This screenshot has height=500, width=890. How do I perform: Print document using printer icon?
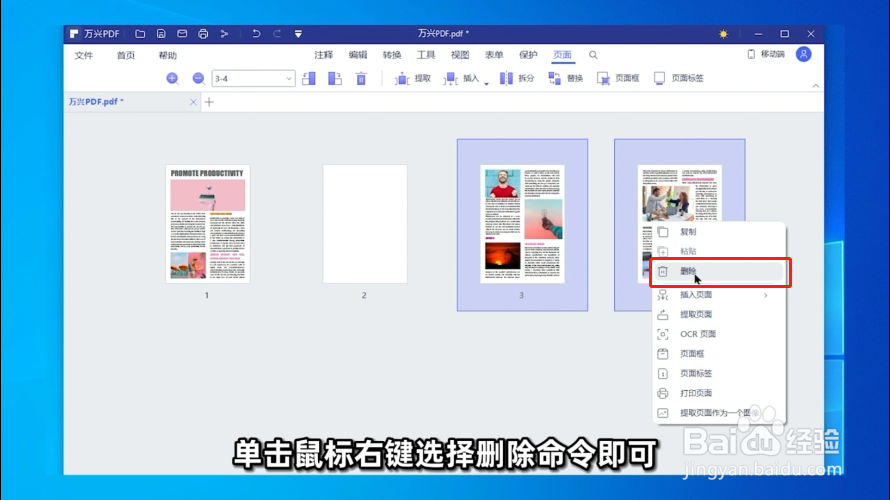(x=203, y=34)
